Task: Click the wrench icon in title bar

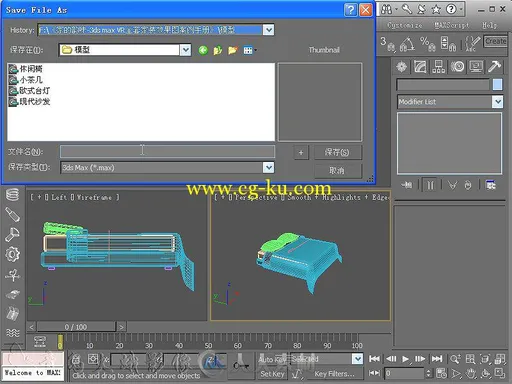Action: [x=407, y=9]
